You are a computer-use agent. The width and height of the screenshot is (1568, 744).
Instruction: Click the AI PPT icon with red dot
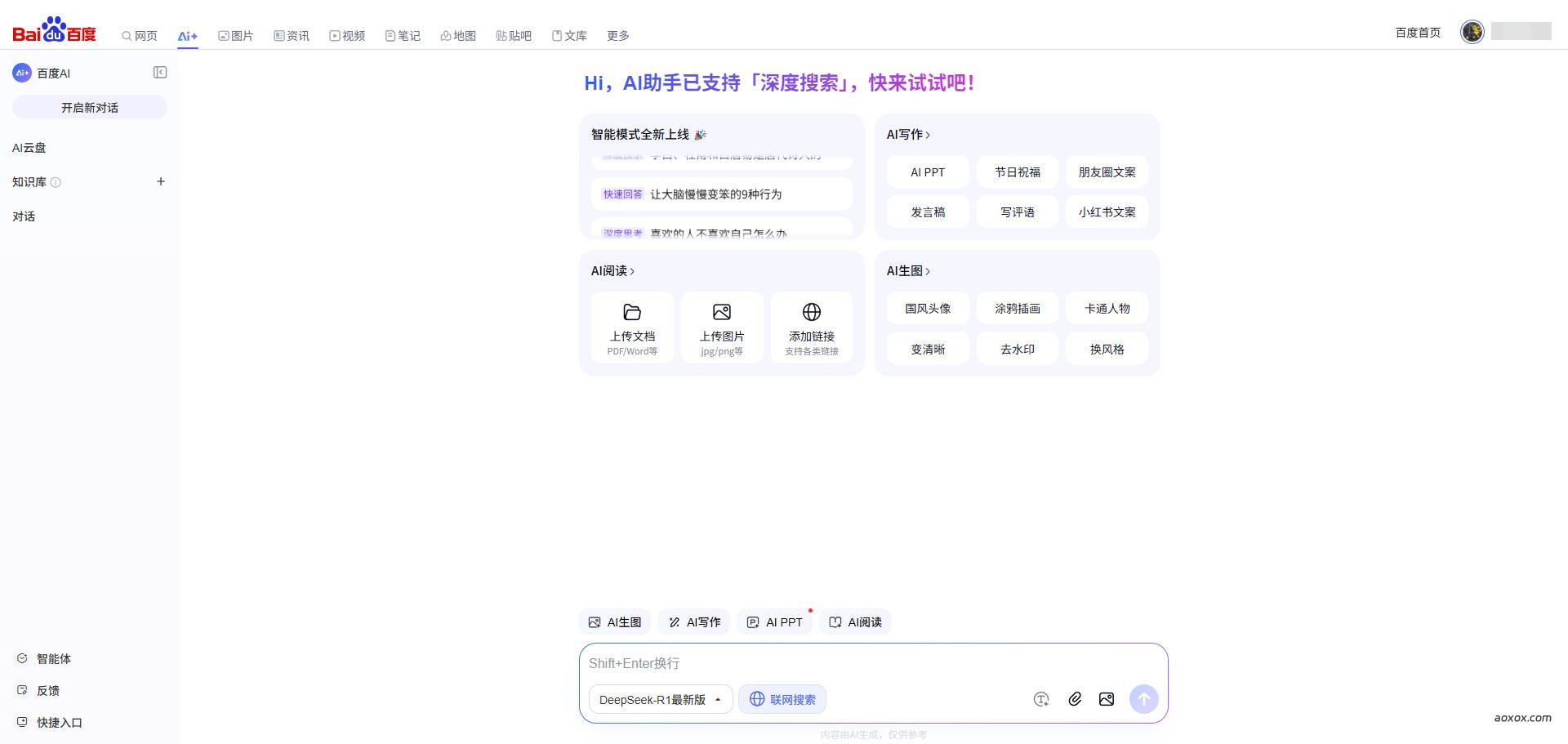coord(774,621)
